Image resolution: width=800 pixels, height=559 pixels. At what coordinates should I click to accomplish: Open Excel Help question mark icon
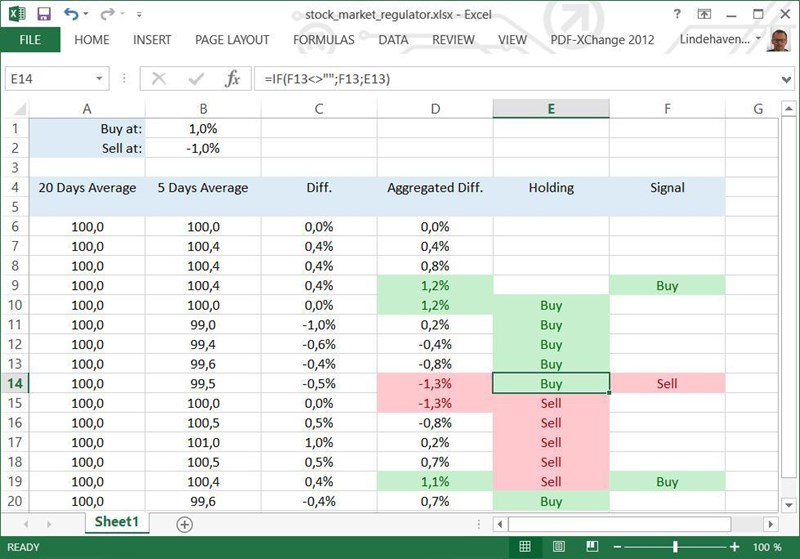679,14
